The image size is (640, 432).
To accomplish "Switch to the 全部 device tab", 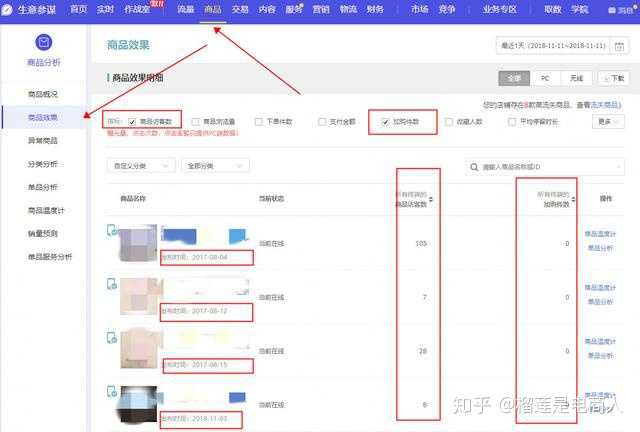I will 514,78.
